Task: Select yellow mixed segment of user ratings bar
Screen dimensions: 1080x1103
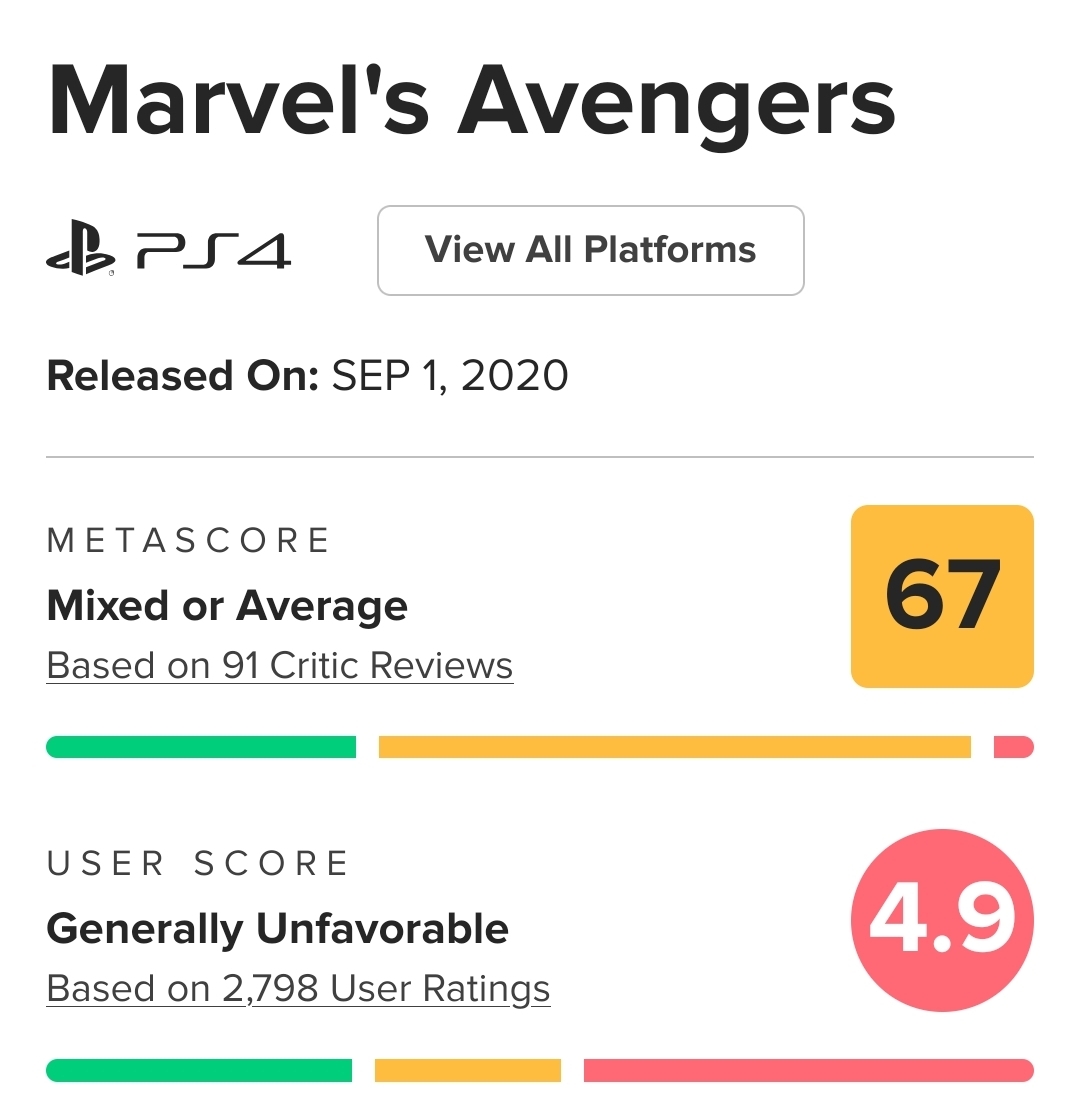Action: (x=467, y=1070)
